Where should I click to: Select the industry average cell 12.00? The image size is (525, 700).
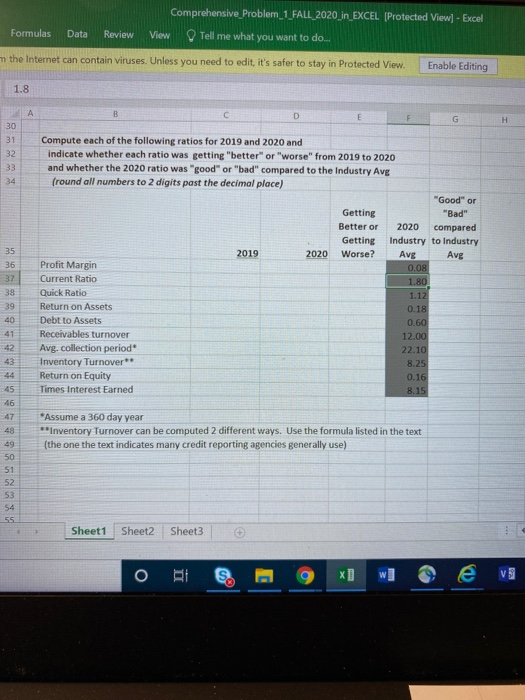[407, 336]
